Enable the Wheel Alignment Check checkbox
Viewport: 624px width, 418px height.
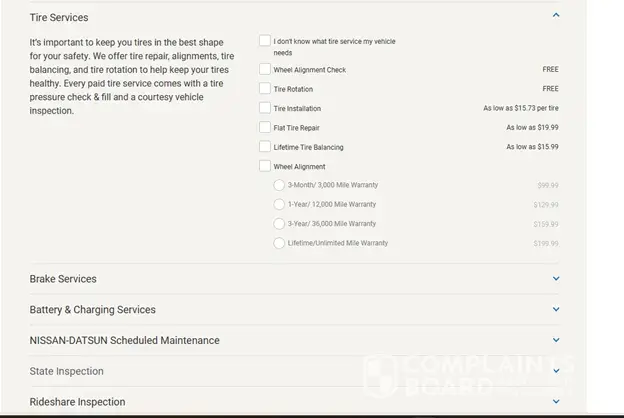point(265,70)
